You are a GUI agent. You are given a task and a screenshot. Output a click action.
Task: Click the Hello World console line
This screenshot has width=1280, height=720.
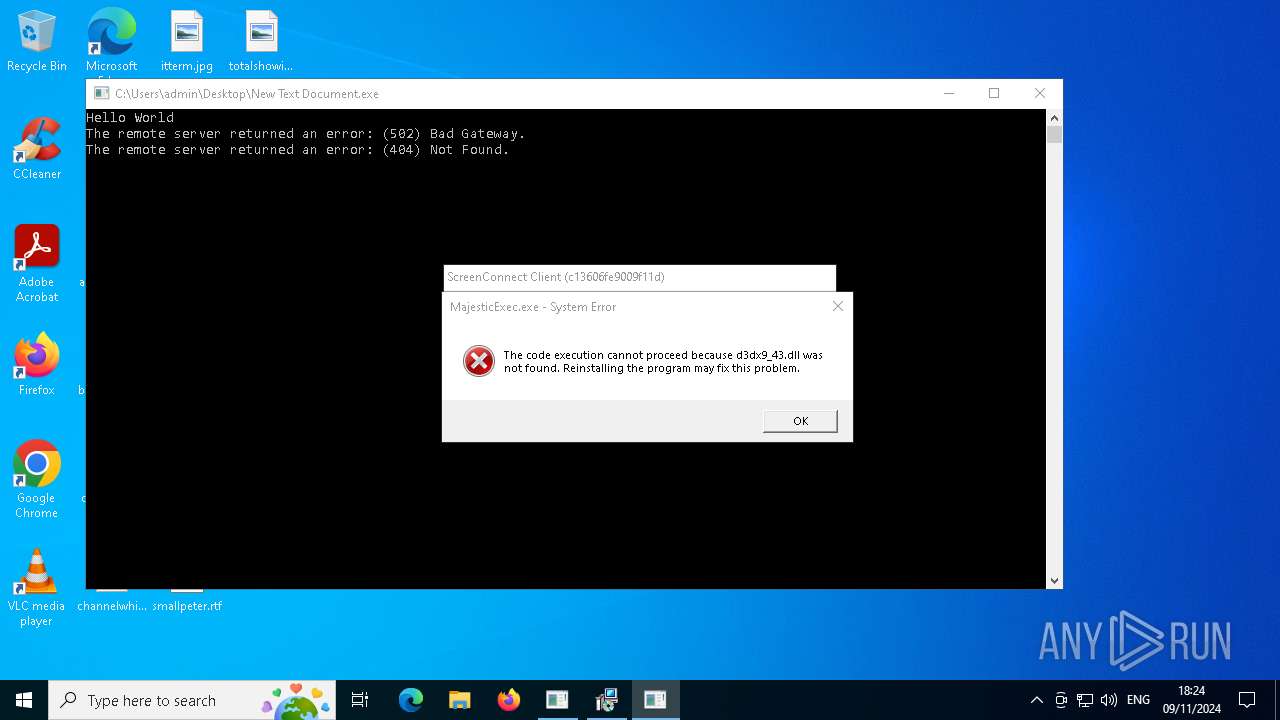[x=130, y=118]
